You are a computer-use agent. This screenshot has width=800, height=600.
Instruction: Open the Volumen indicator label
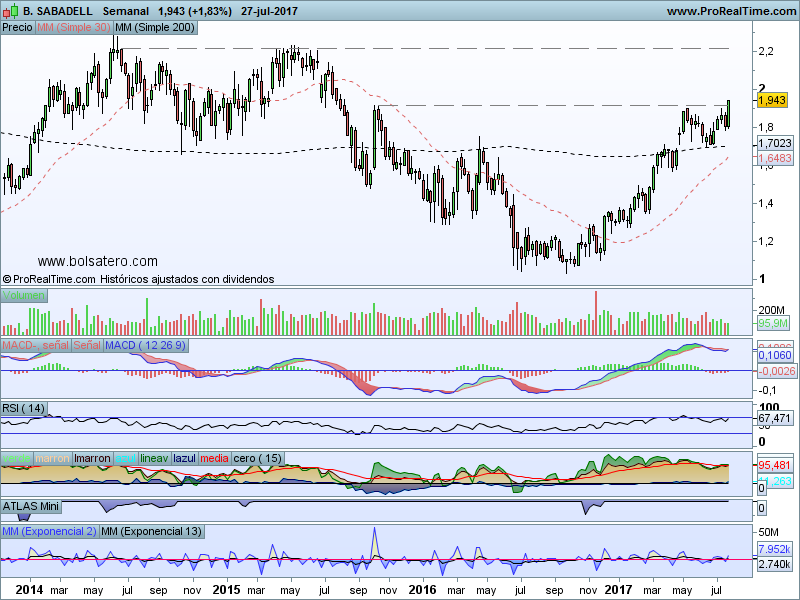26,295
